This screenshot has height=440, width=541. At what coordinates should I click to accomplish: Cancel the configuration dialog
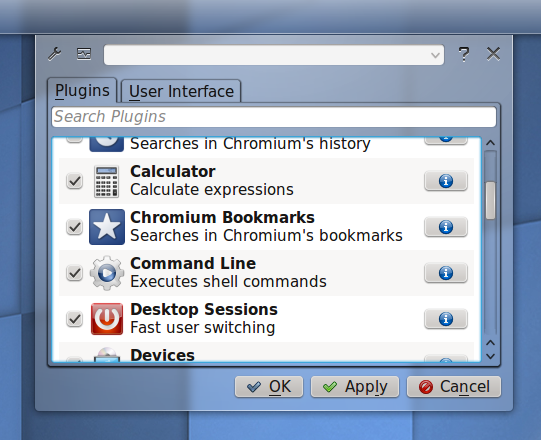click(454, 387)
